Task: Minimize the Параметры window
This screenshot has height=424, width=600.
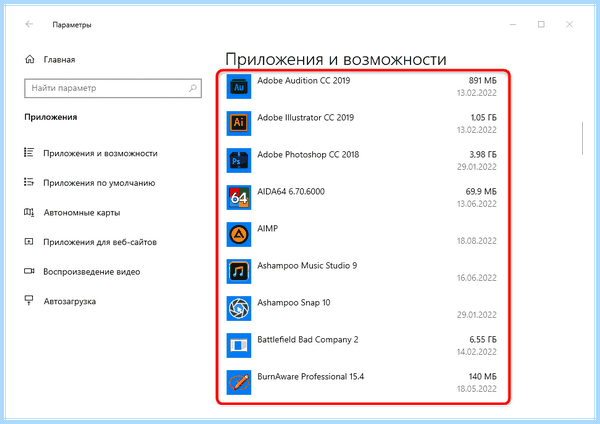Action: 513,24
